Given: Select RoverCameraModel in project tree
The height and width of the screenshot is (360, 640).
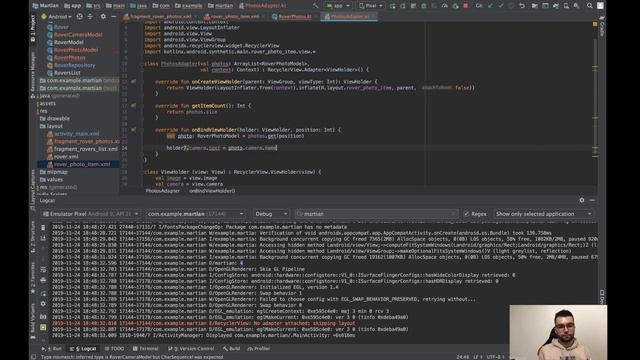Looking at the screenshot, I should click(78, 35).
